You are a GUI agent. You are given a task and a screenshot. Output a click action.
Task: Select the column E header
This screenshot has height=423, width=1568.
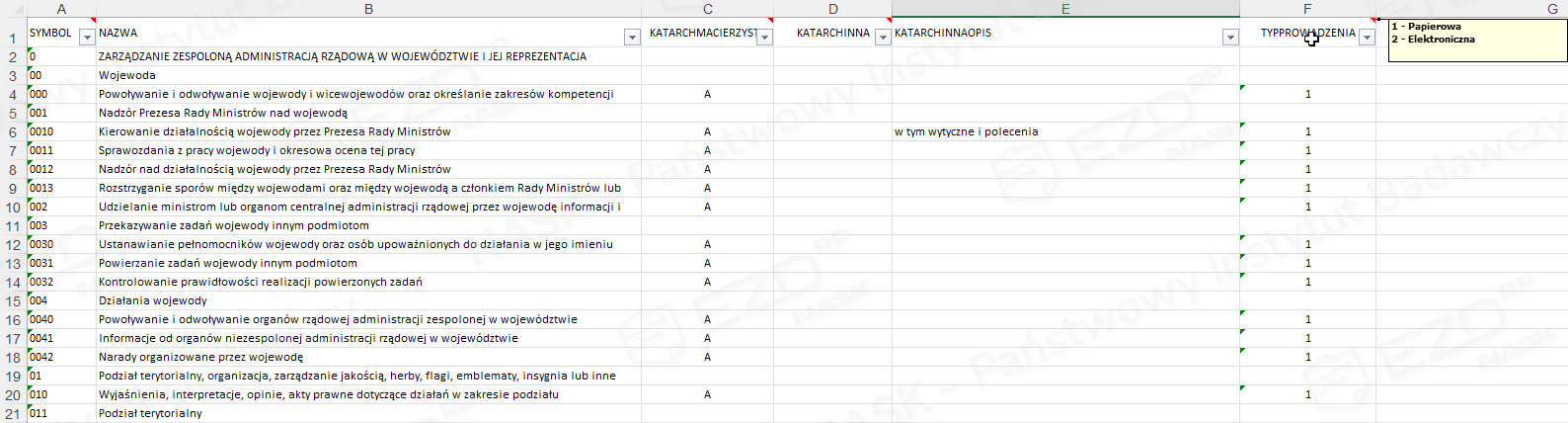tap(1065, 9)
